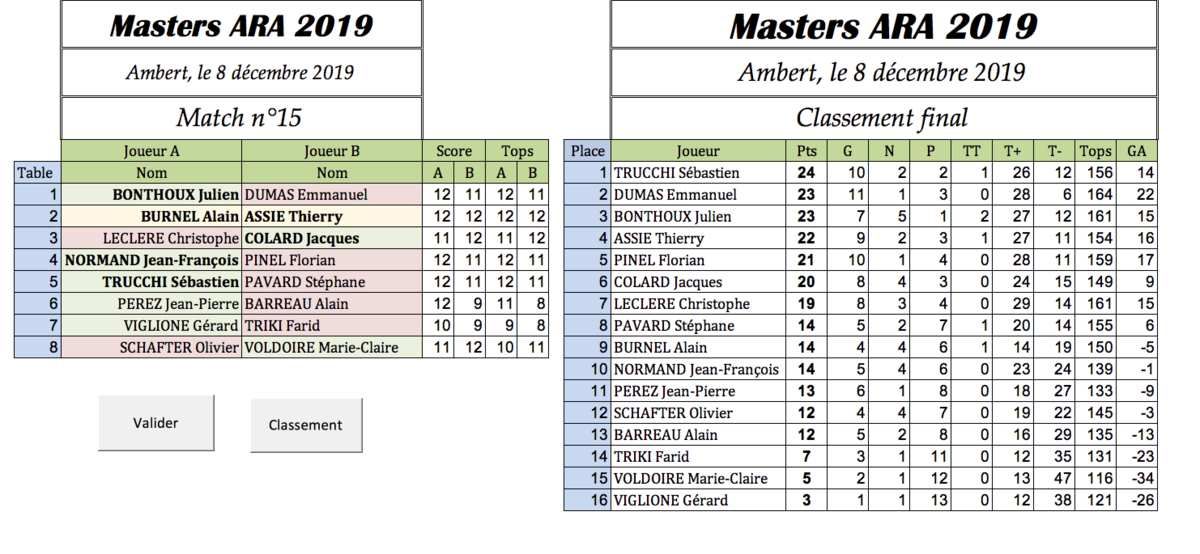1200x554 pixels.
Task: Click the Joueur A column header
Action: (x=151, y=151)
